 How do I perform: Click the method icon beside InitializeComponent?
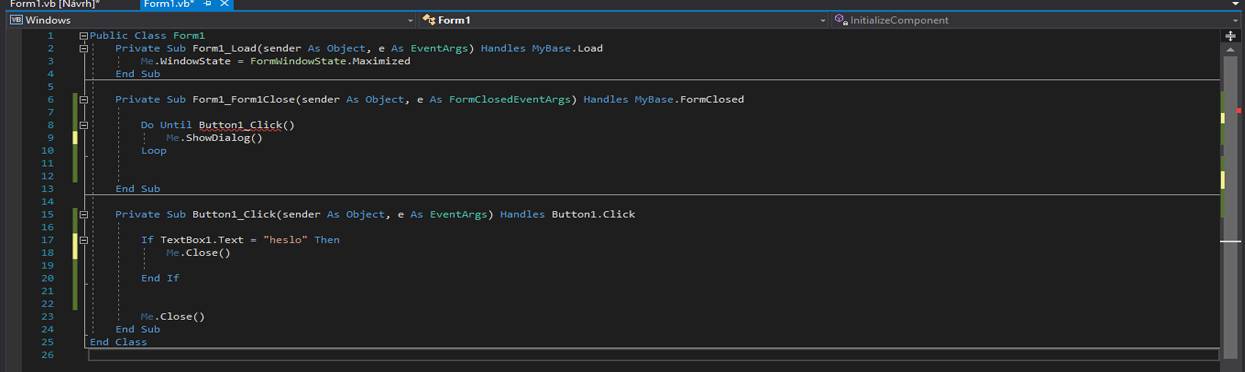tap(841, 20)
